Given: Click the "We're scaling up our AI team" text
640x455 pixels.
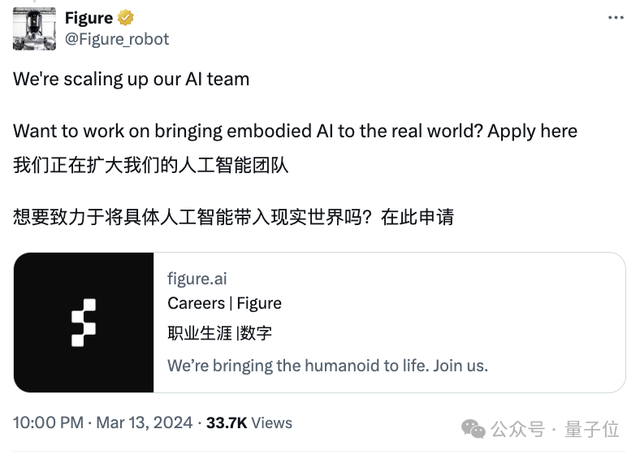Looking at the screenshot, I should pos(131,79).
